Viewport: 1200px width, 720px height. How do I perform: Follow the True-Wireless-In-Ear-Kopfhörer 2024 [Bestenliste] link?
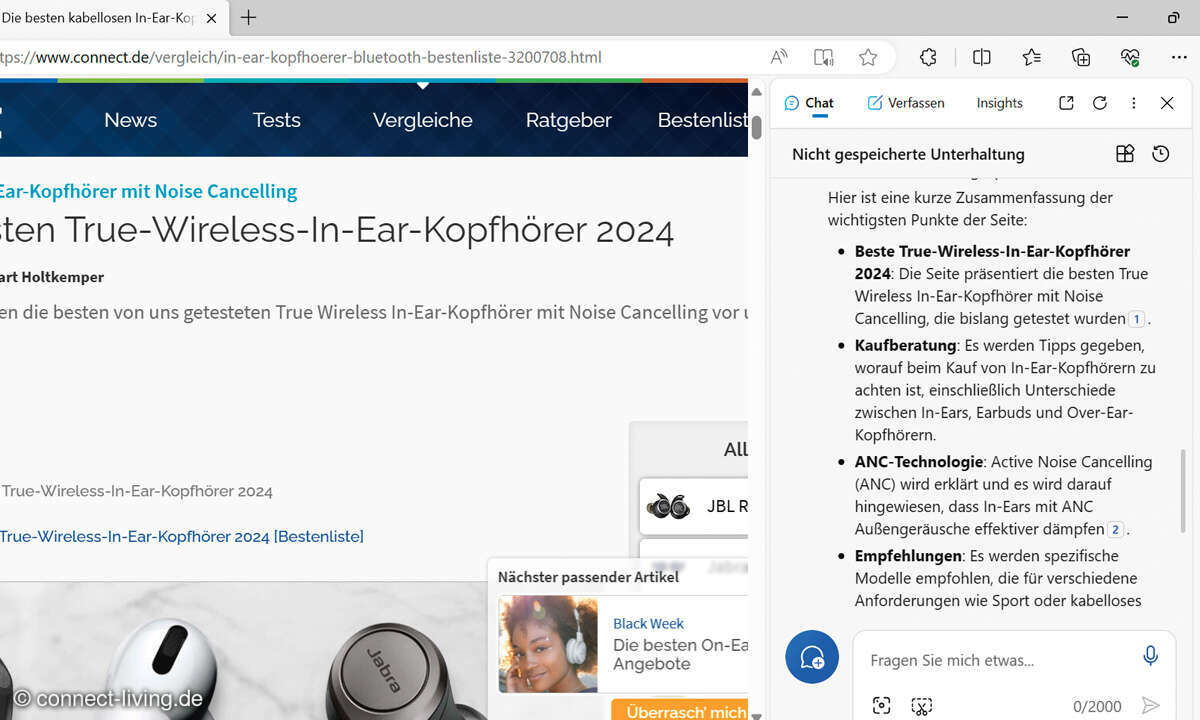tap(181, 537)
